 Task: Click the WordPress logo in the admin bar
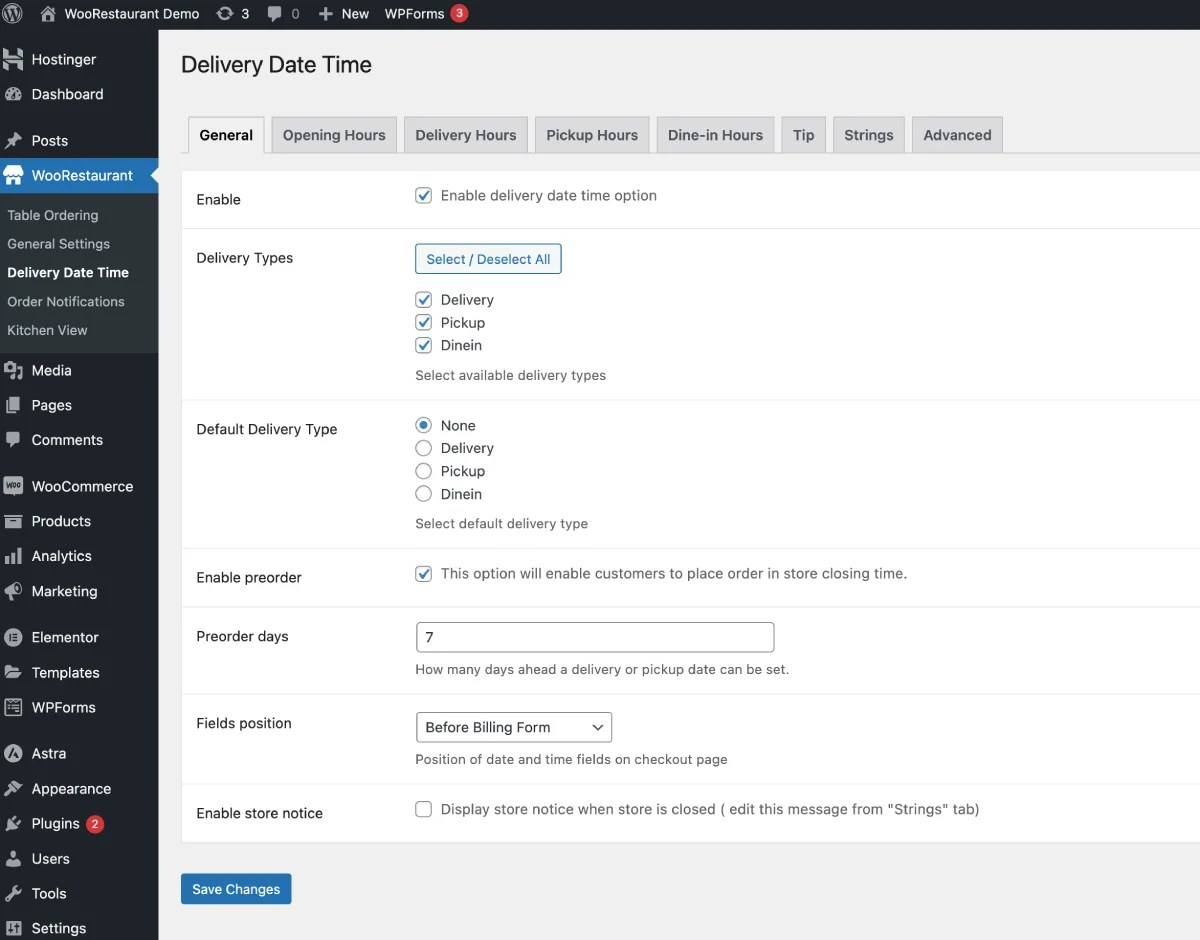(13, 13)
